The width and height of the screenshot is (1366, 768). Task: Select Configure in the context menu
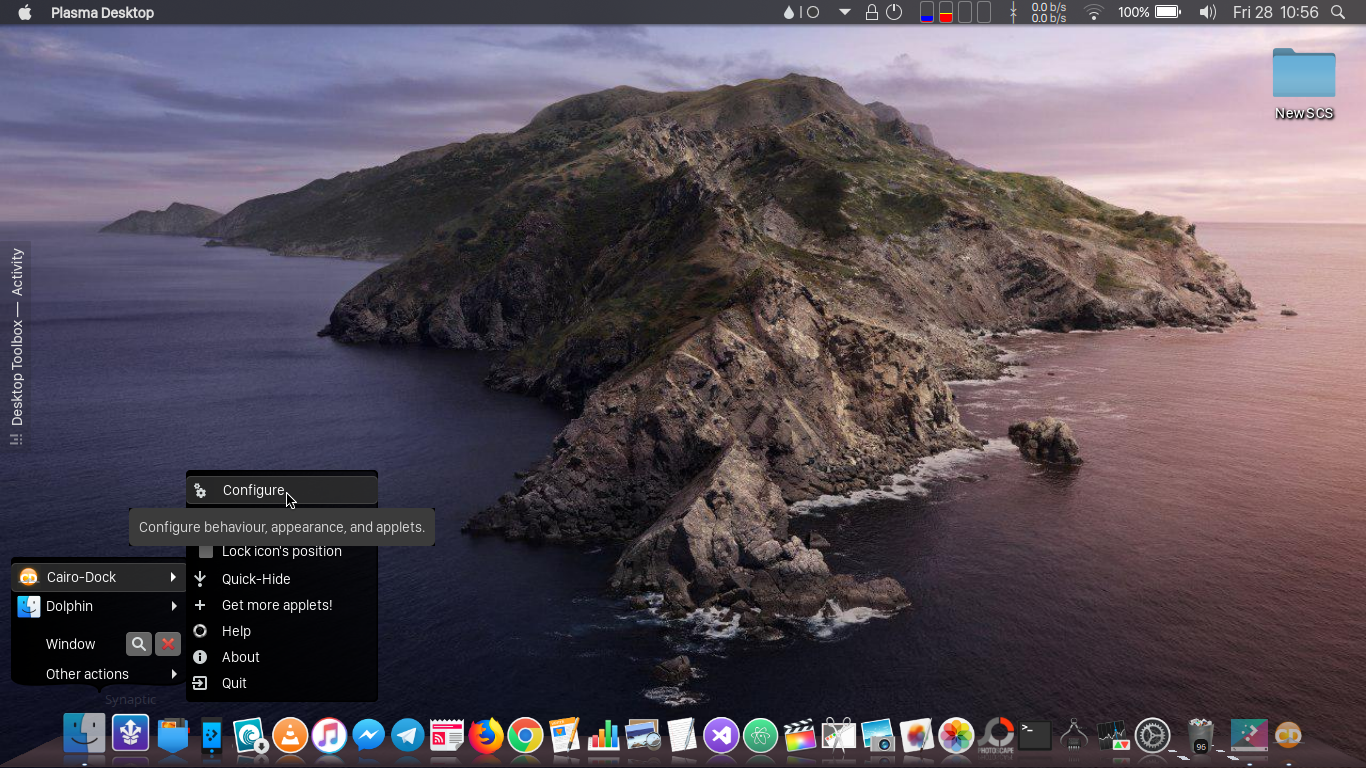click(x=281, y=490)
